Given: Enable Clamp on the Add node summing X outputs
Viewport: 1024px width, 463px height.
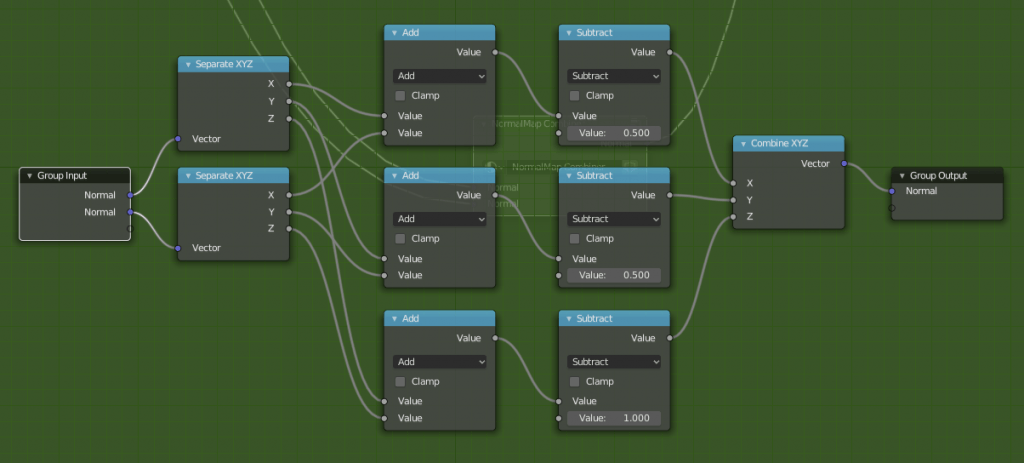Looking at the screenshot, I should (400, 96).
